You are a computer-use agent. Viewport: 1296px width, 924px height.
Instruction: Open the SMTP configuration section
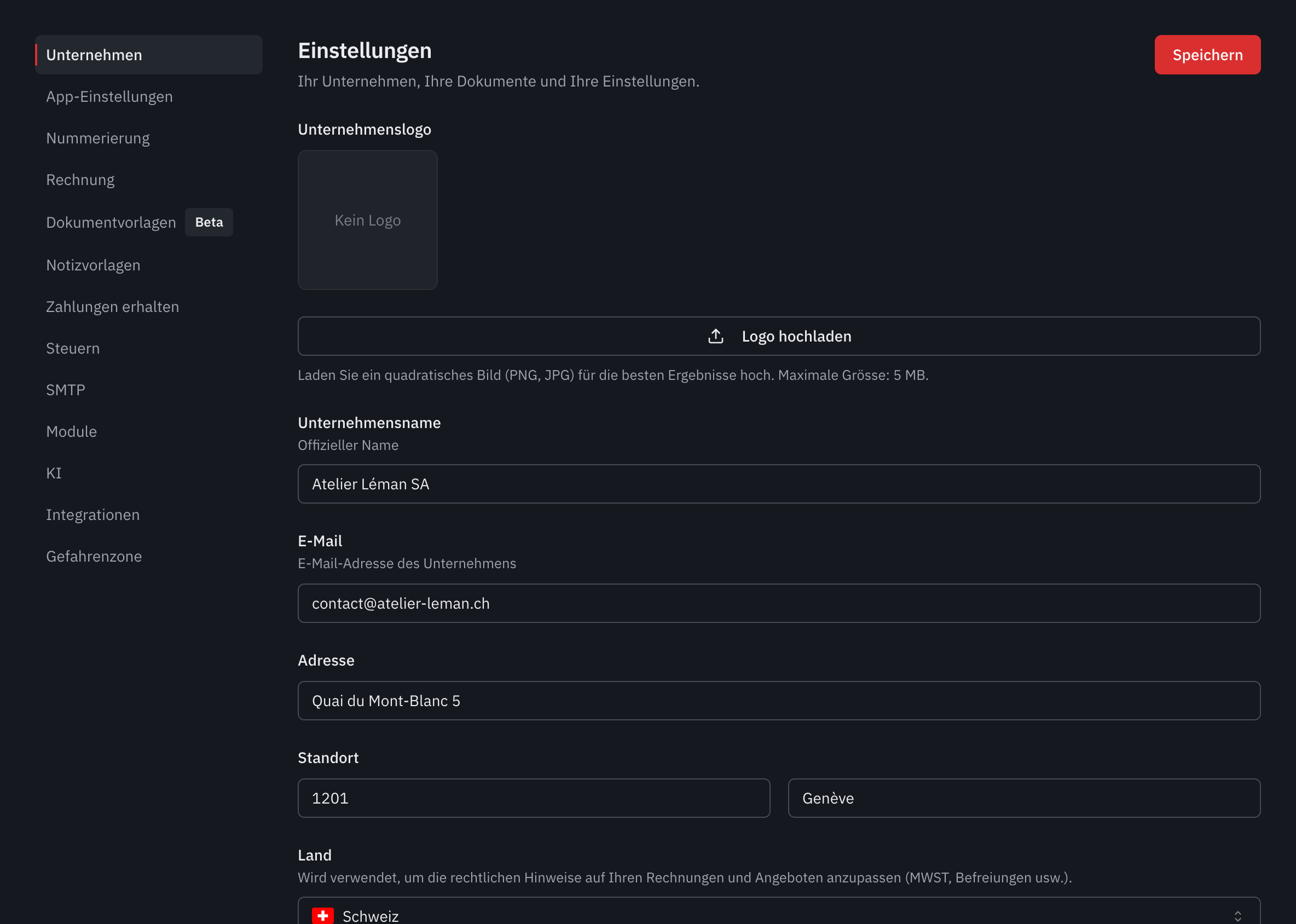click(x=66, y=390)
